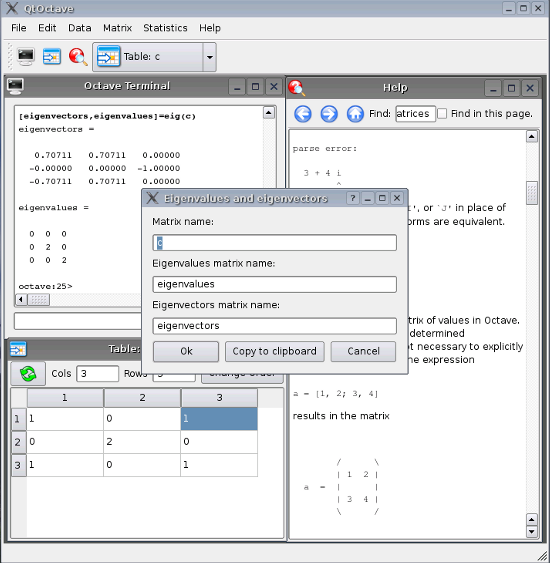This screenshot has width=550, height=563.
Task: Click the Table panel title icon
Action: (18, 349)
